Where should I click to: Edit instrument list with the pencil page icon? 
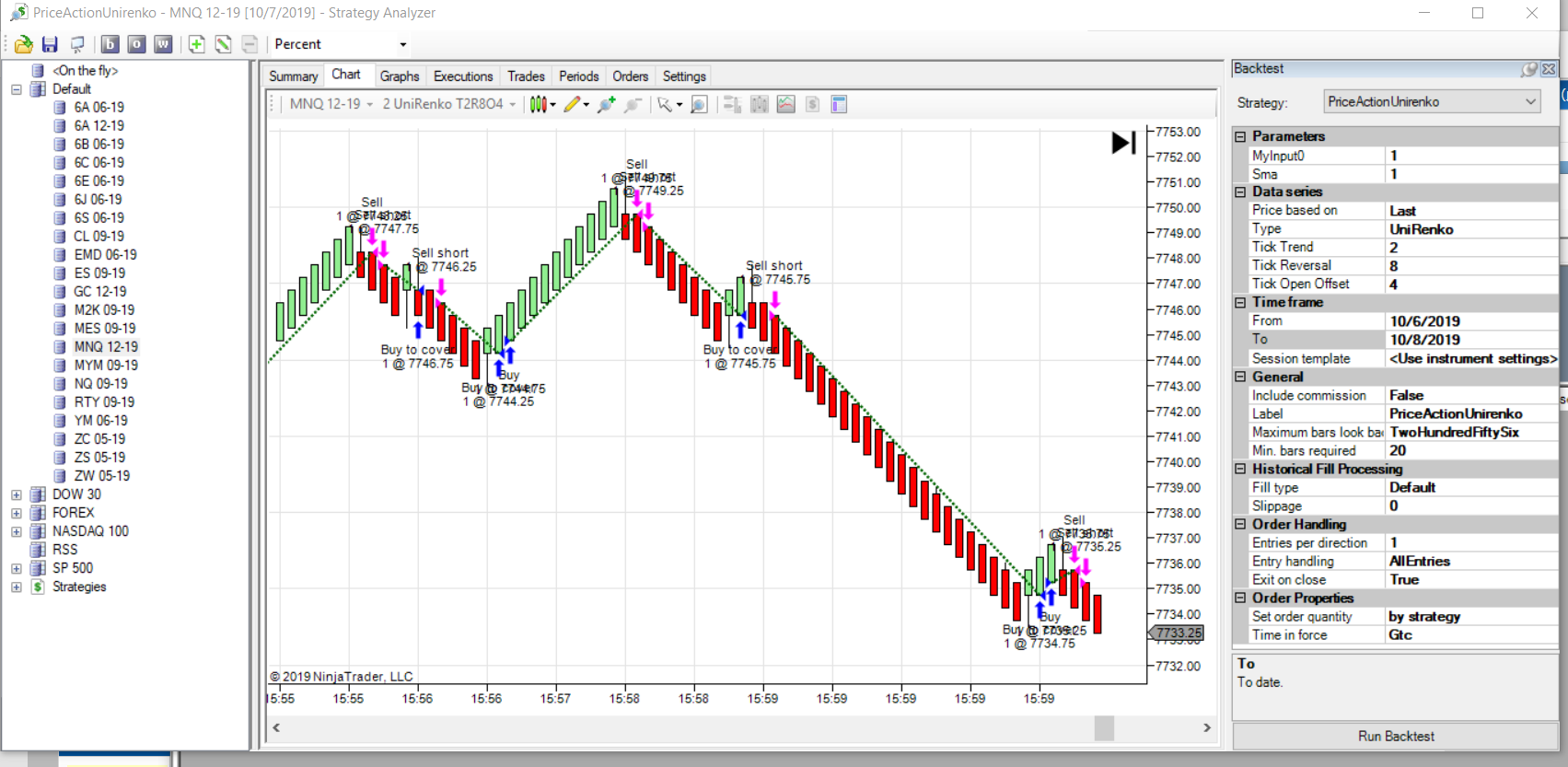[223, 44]
